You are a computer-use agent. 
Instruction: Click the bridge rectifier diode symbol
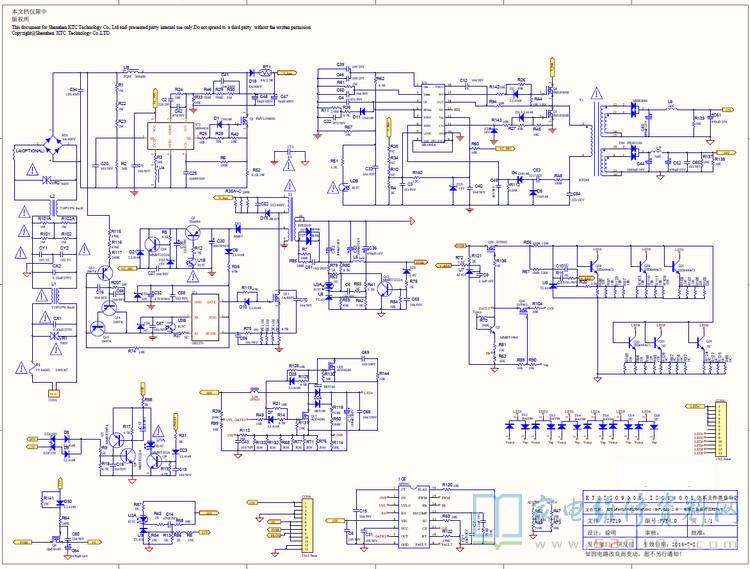[53, 144]
